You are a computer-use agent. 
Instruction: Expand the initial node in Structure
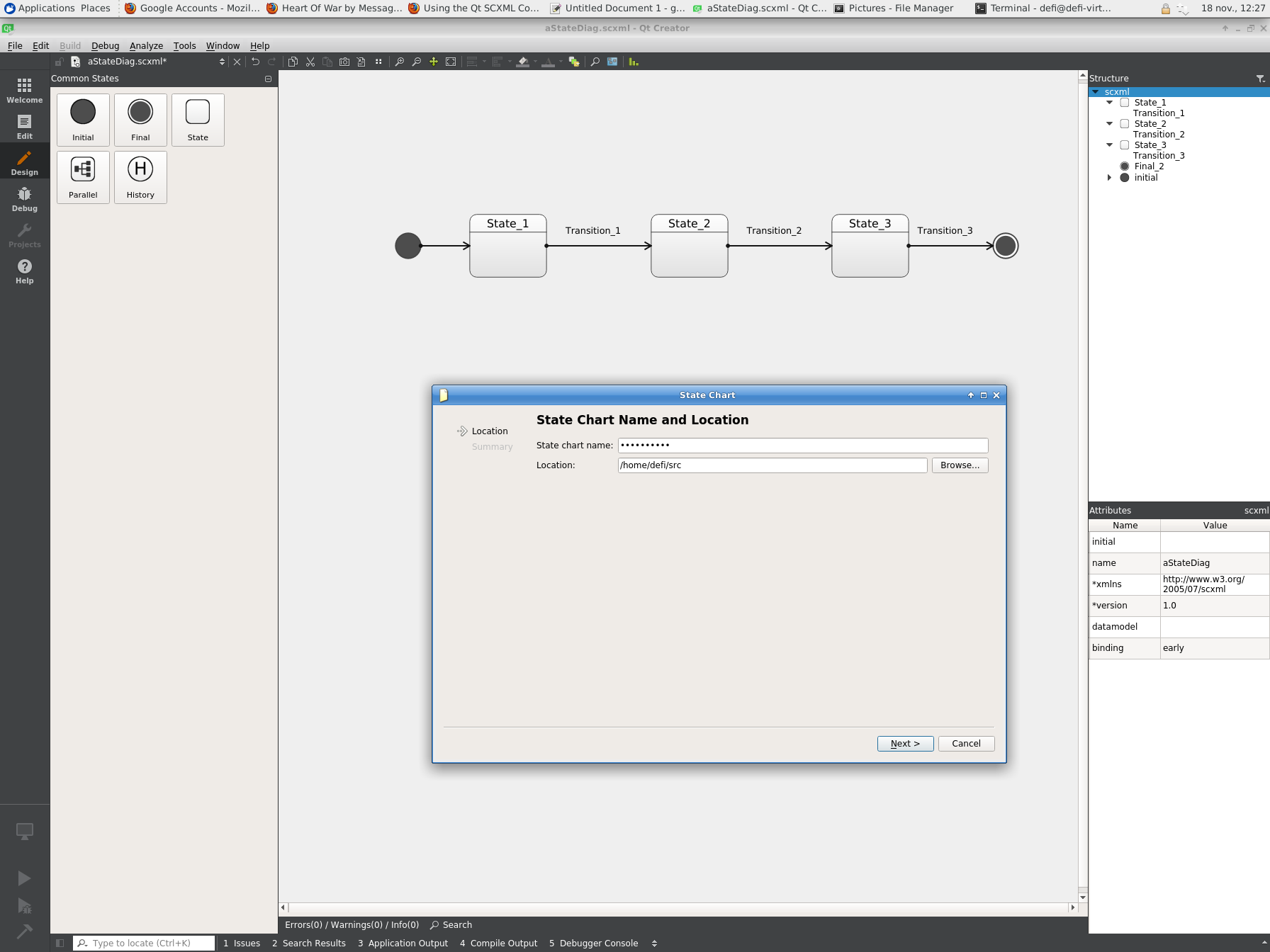[1110, 178]
